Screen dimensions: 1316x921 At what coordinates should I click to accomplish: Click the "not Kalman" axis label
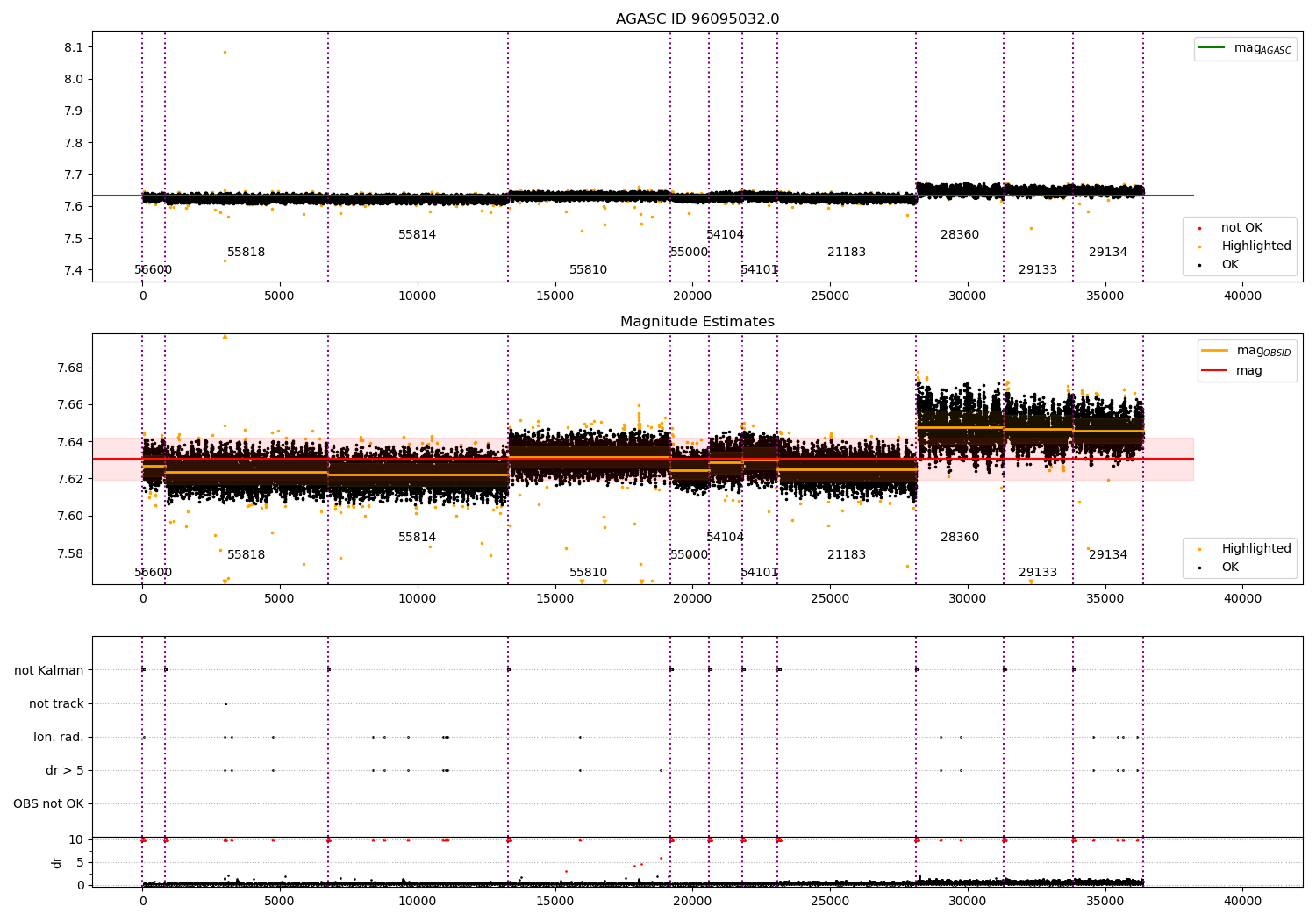pyautogui.click(x=49, y=671)
